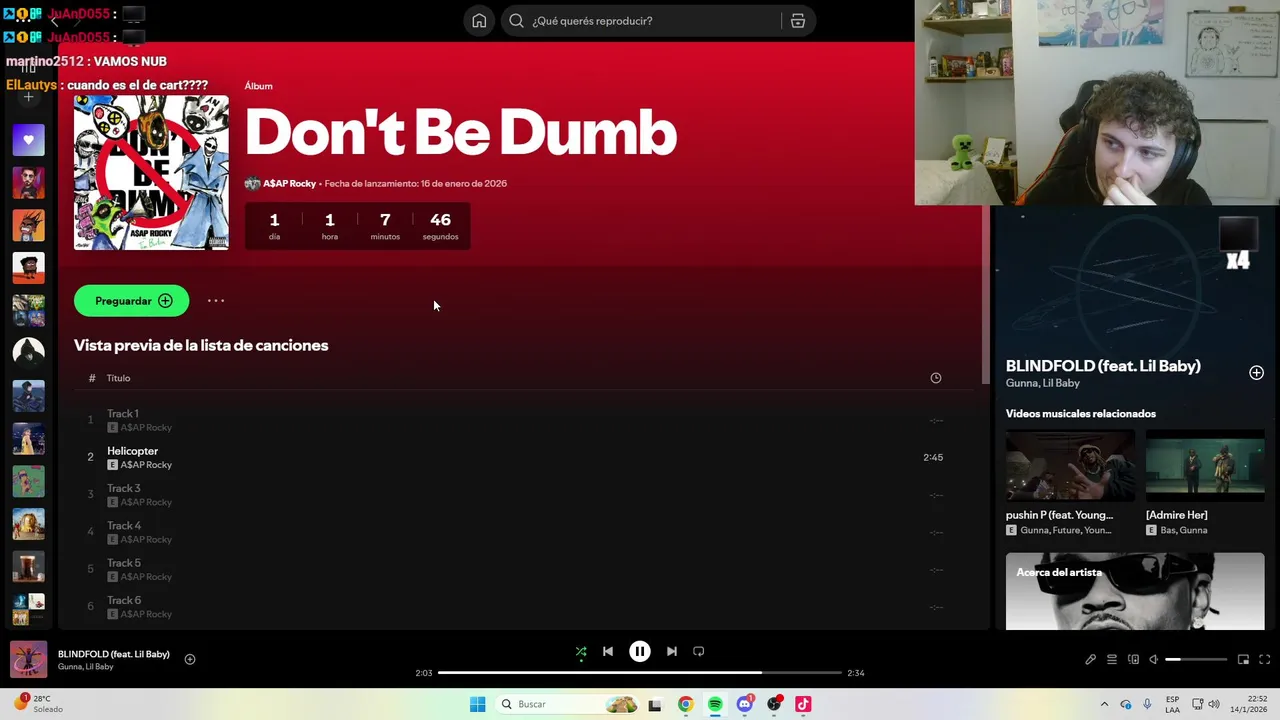Open connect to a device

click(x=1133, y=659)
